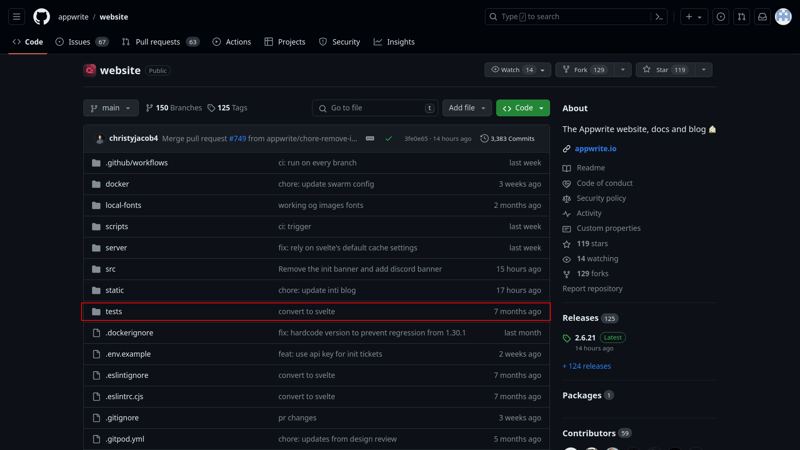The image size is (800, 450).
Task: Open the Code of conduct link
Action: click(x=604, y=183)
